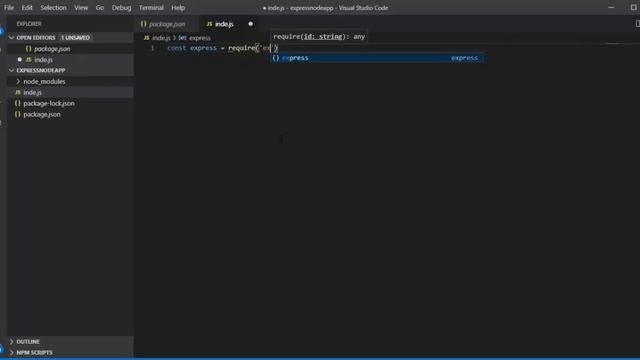Click the split editor icon
The height and width of the screenshot is (360, 640).
[637, 24]
